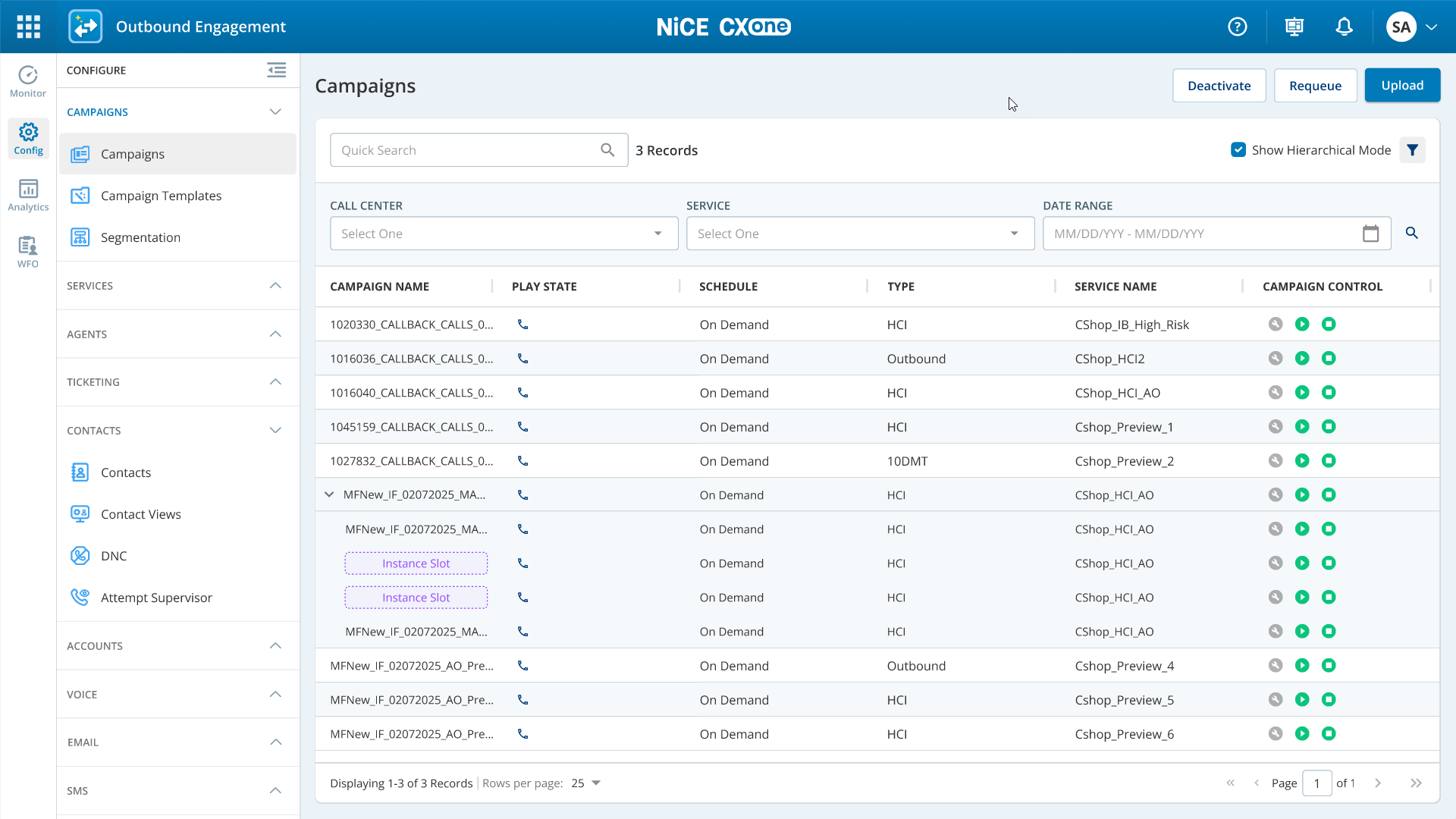Click the Requeue button
The height and width of the screenshot is (819, 1456).
[1315, 86]
